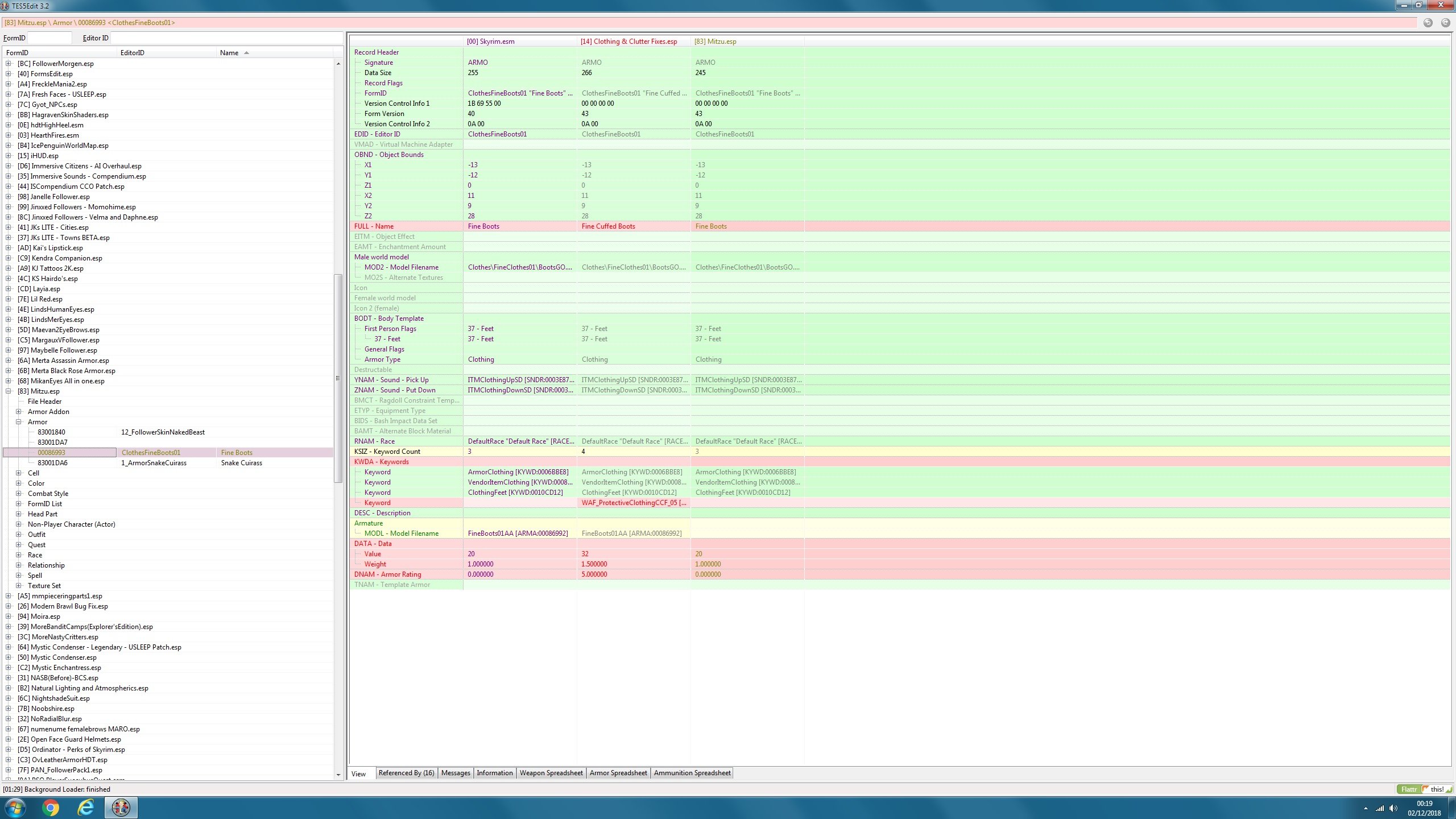
Task: Click 'Fine Cuffed Boots' name cell
Action: pyautogui.click(x=634, y=226)
